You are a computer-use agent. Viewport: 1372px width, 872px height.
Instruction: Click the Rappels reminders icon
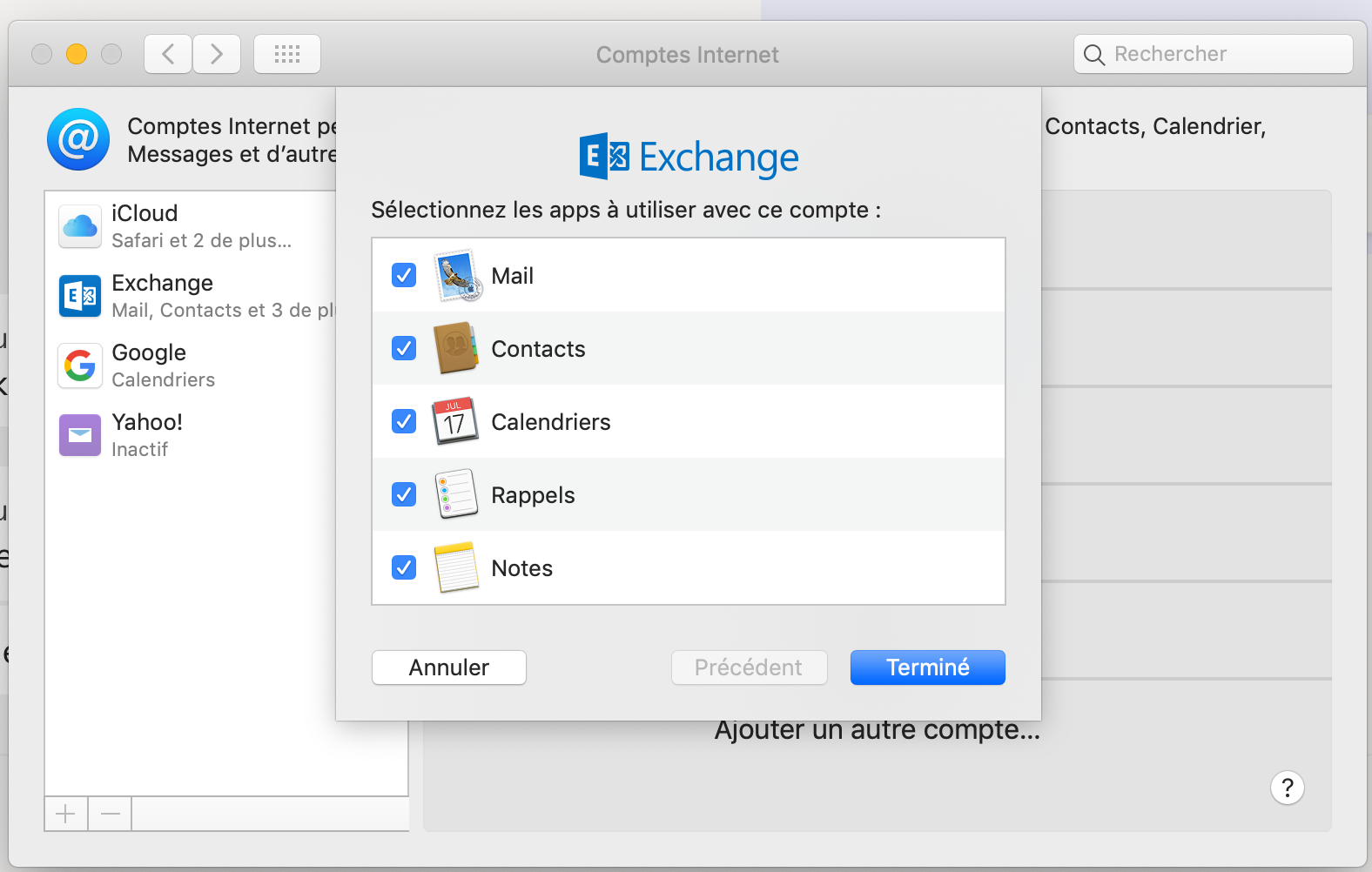pyautogui.click(x=456, y=494)
